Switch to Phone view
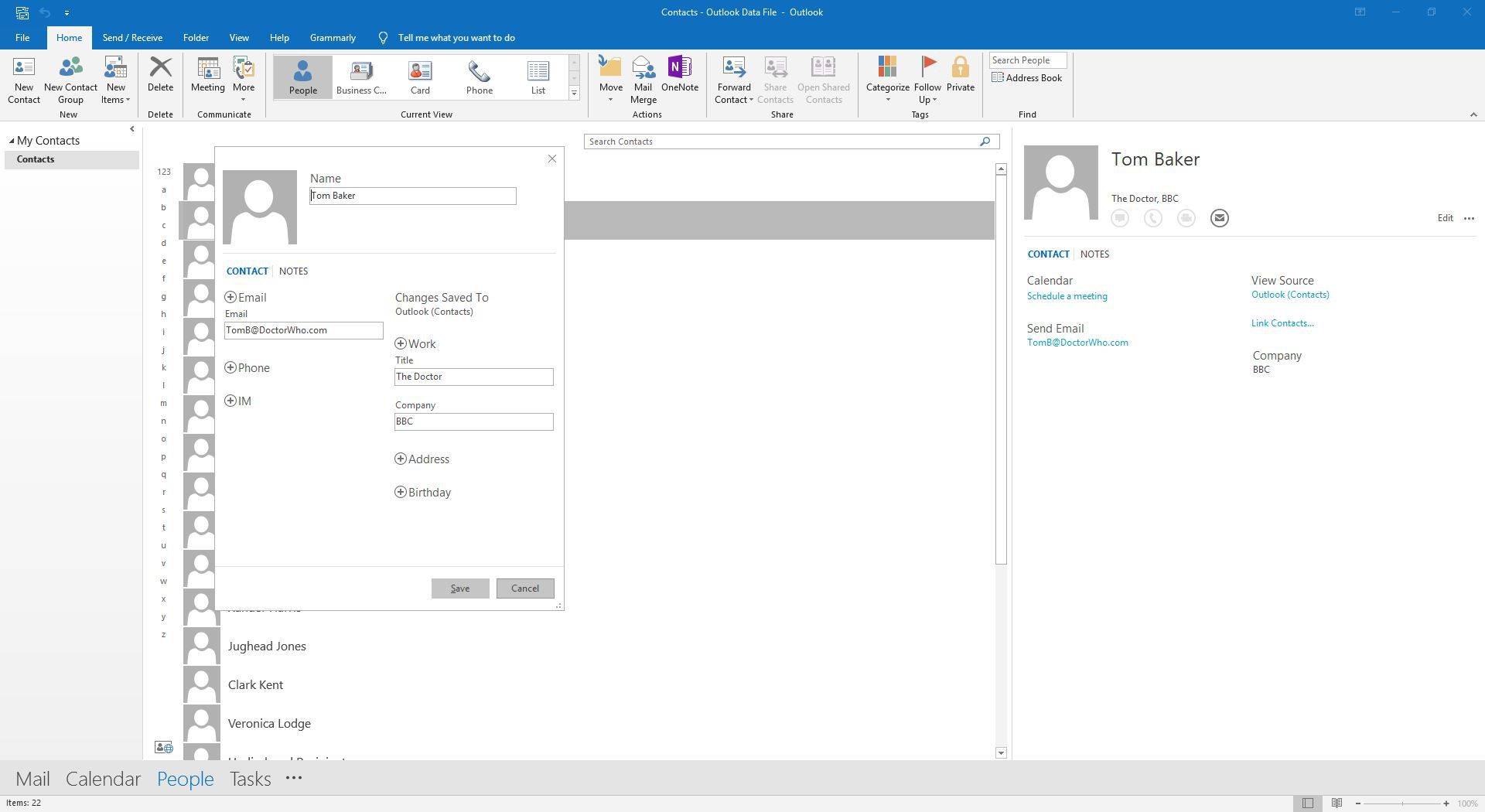The height and width of the screenshot is (812, 1485). point(479,77)
